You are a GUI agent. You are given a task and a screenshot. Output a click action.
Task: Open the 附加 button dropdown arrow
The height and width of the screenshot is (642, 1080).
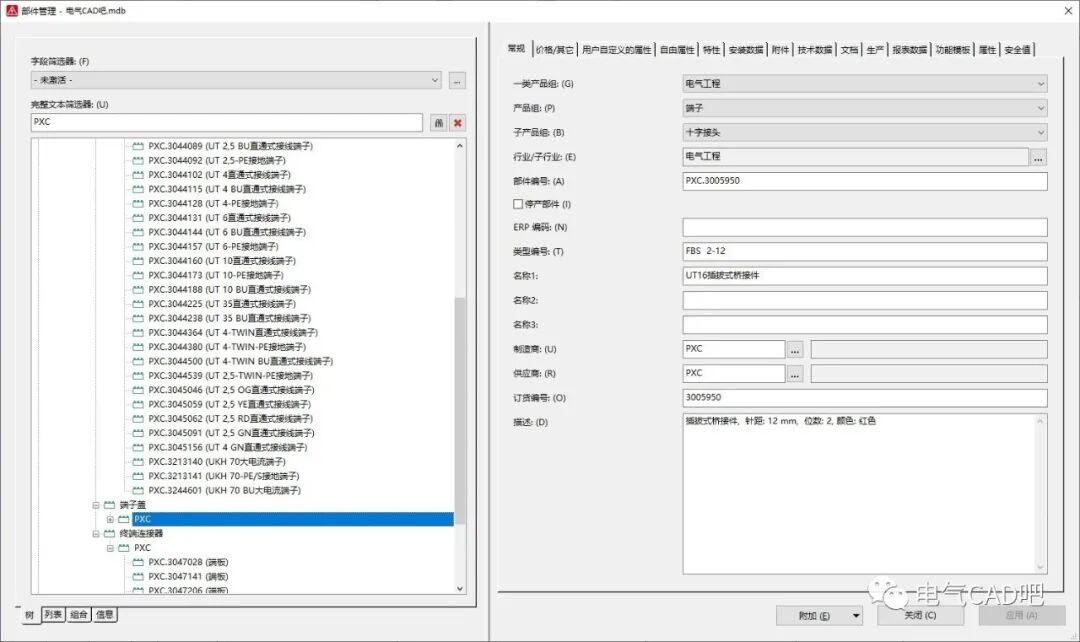tap(858, 615)
